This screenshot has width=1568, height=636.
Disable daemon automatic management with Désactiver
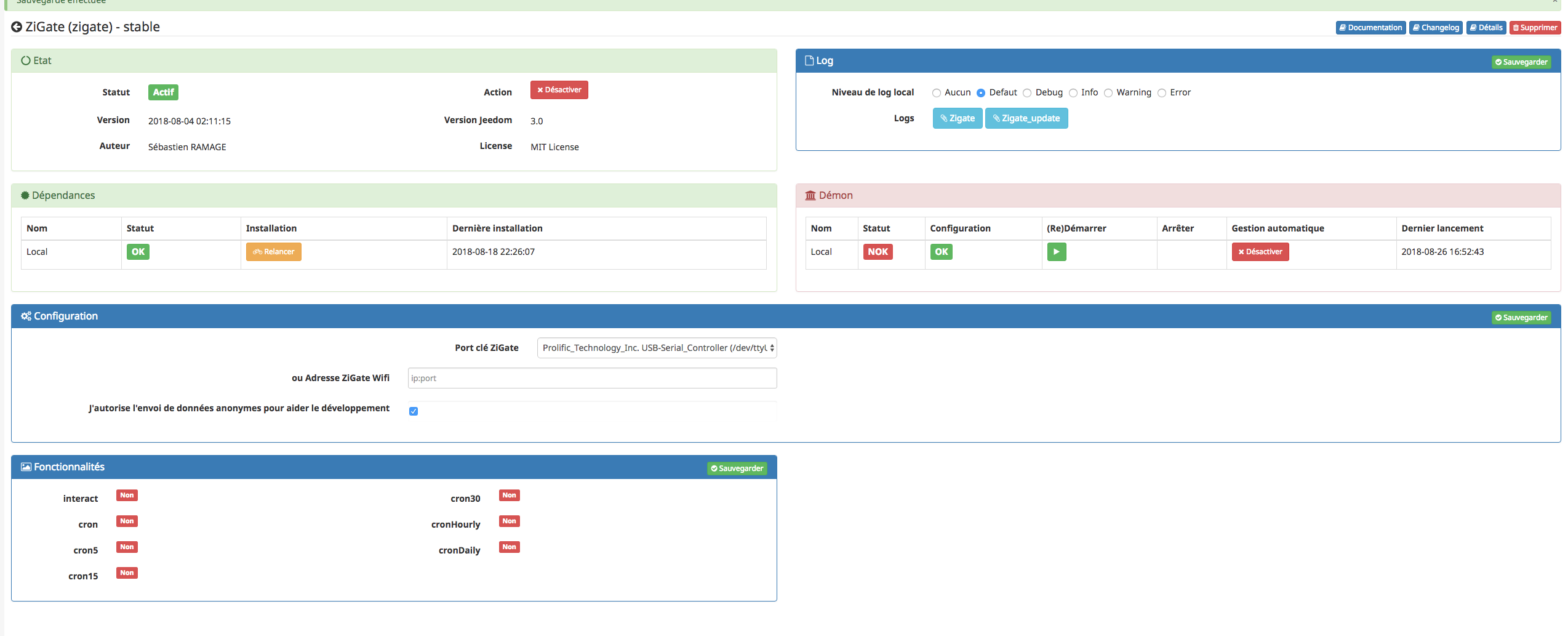[1260, 252]
